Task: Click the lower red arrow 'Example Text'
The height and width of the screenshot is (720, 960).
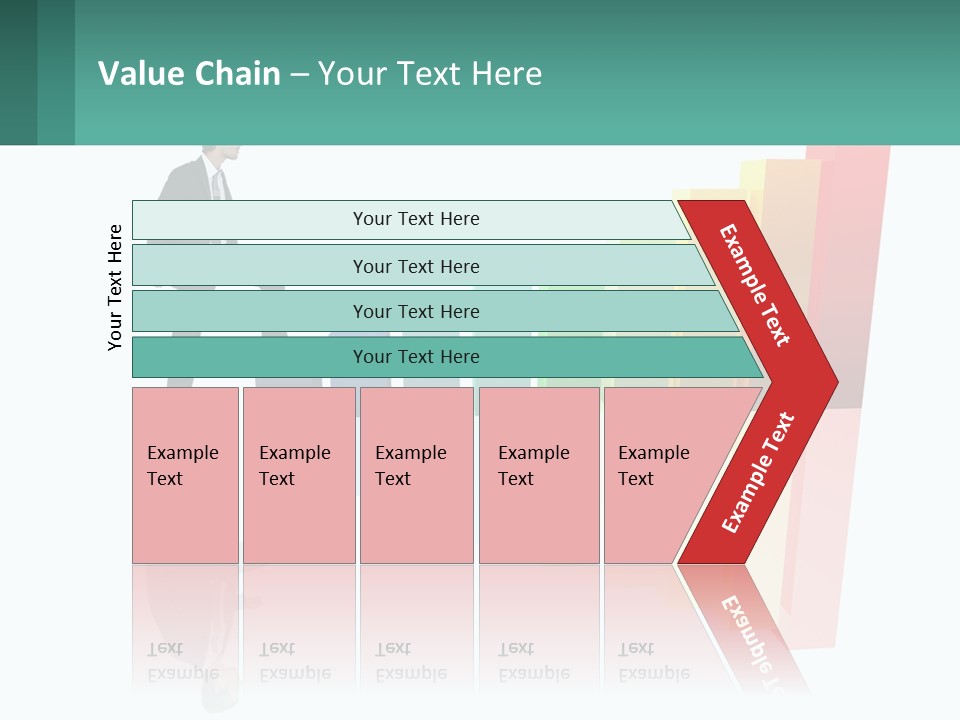Action: click(x=758, y=473)
